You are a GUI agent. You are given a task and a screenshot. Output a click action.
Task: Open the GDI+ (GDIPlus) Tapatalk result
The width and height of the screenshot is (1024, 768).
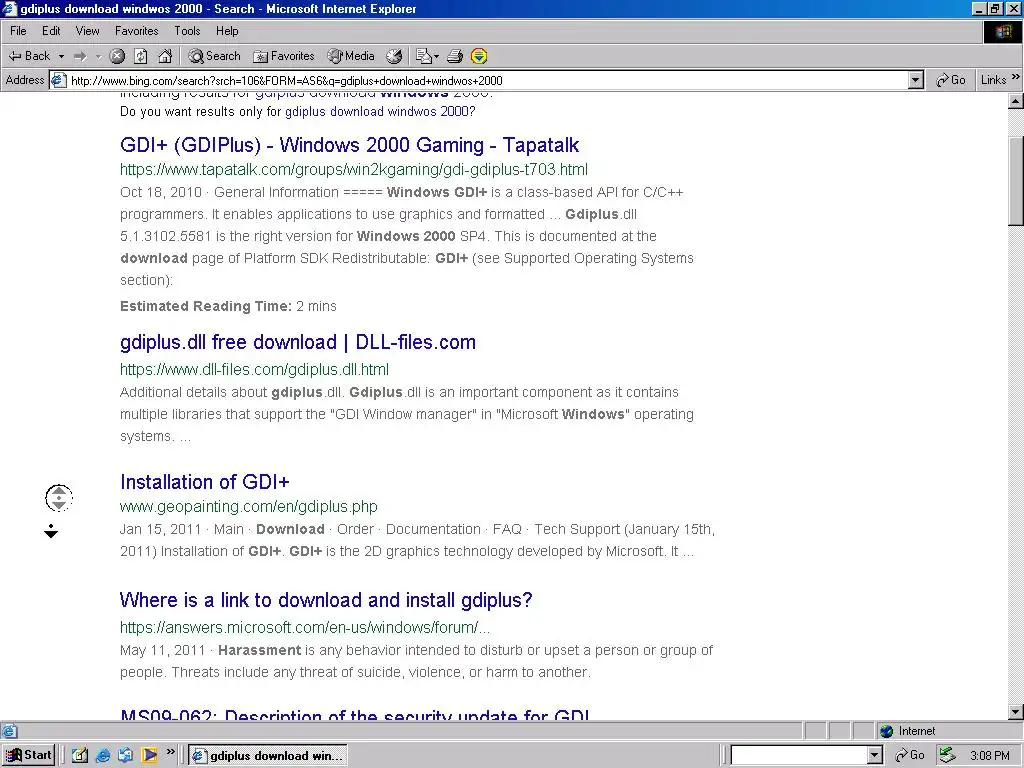349,145
